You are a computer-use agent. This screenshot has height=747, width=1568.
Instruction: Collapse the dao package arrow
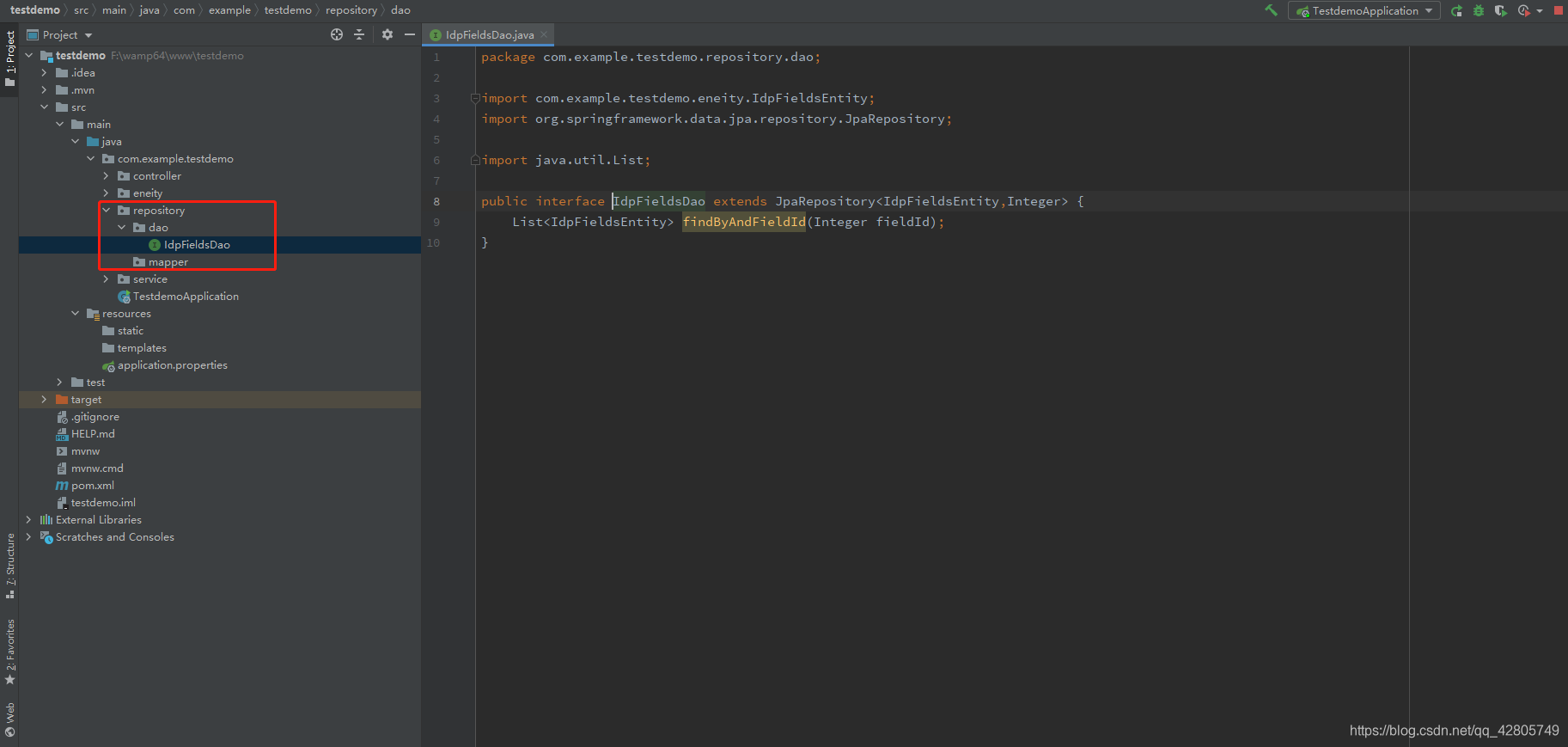(x=122, y=227)
